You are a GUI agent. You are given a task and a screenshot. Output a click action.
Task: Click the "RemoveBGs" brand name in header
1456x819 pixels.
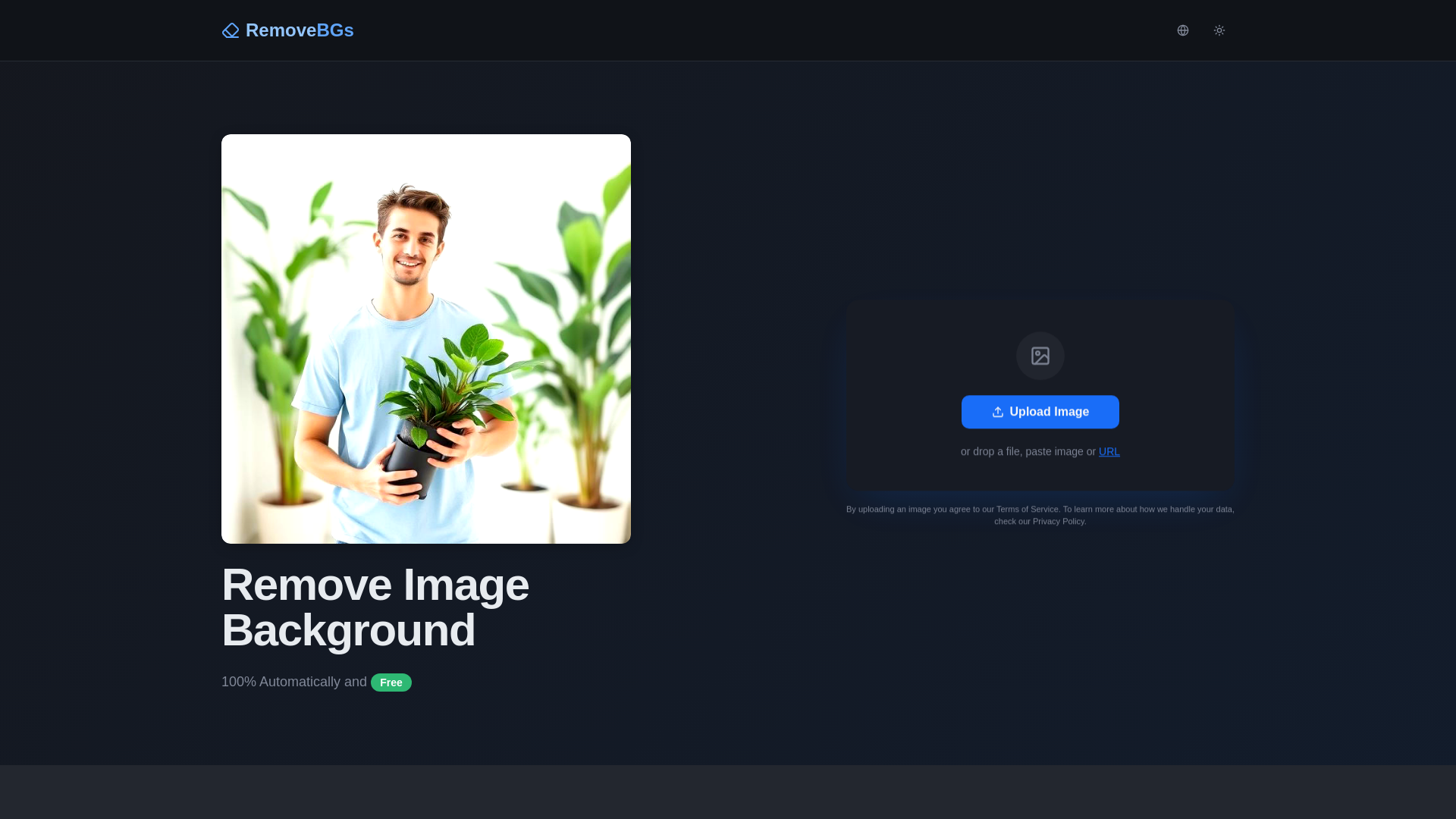point(299,30)
